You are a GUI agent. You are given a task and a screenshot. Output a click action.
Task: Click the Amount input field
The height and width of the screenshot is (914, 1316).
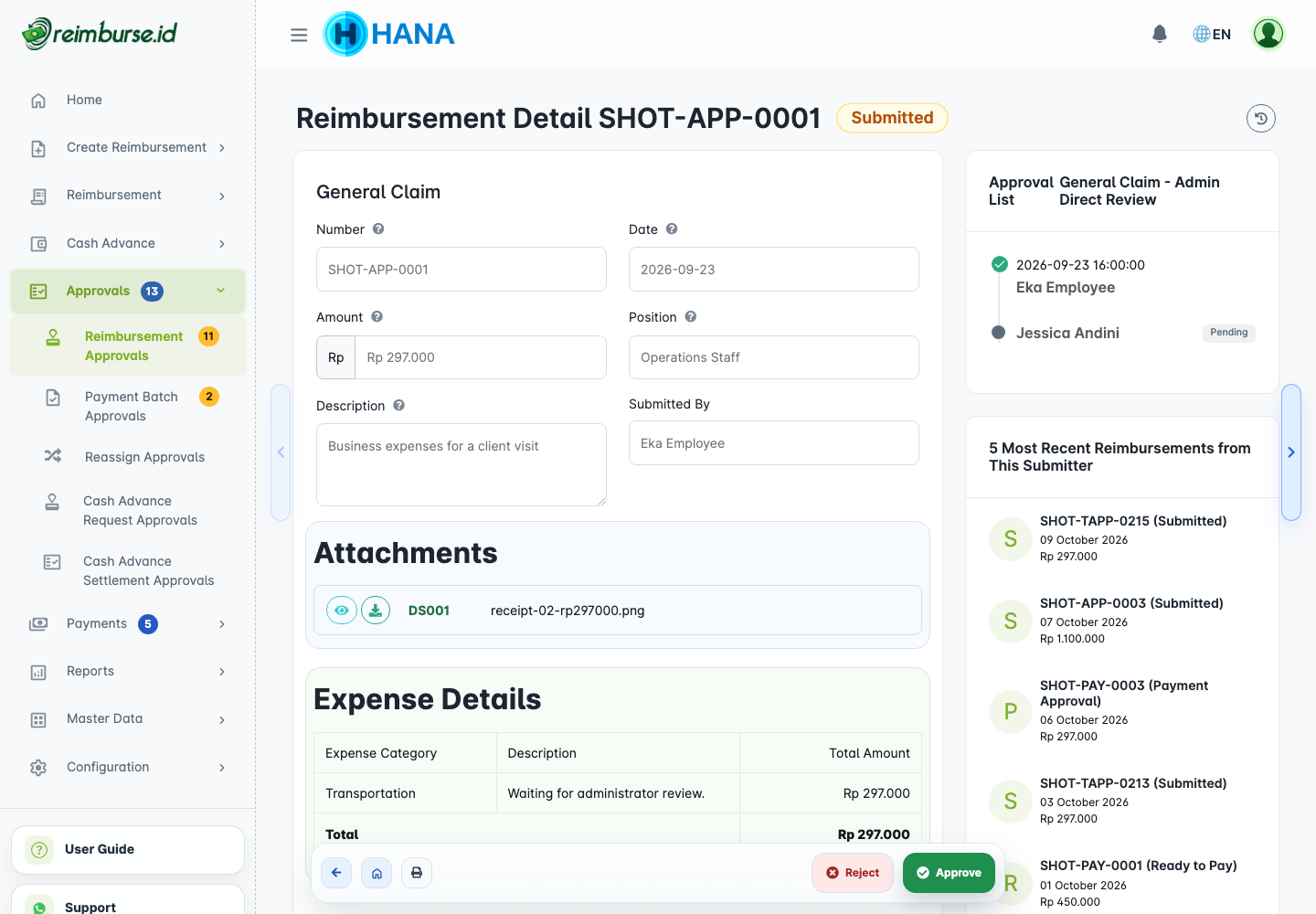pos(481,357)
